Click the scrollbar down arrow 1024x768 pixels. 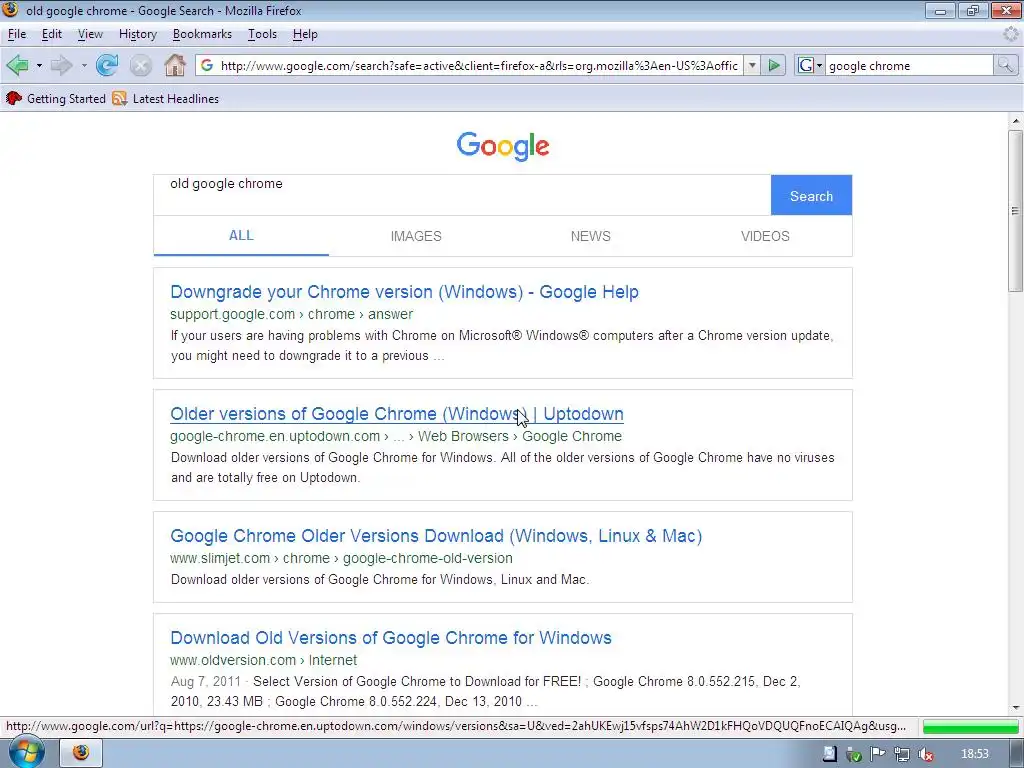(1015, 708)
